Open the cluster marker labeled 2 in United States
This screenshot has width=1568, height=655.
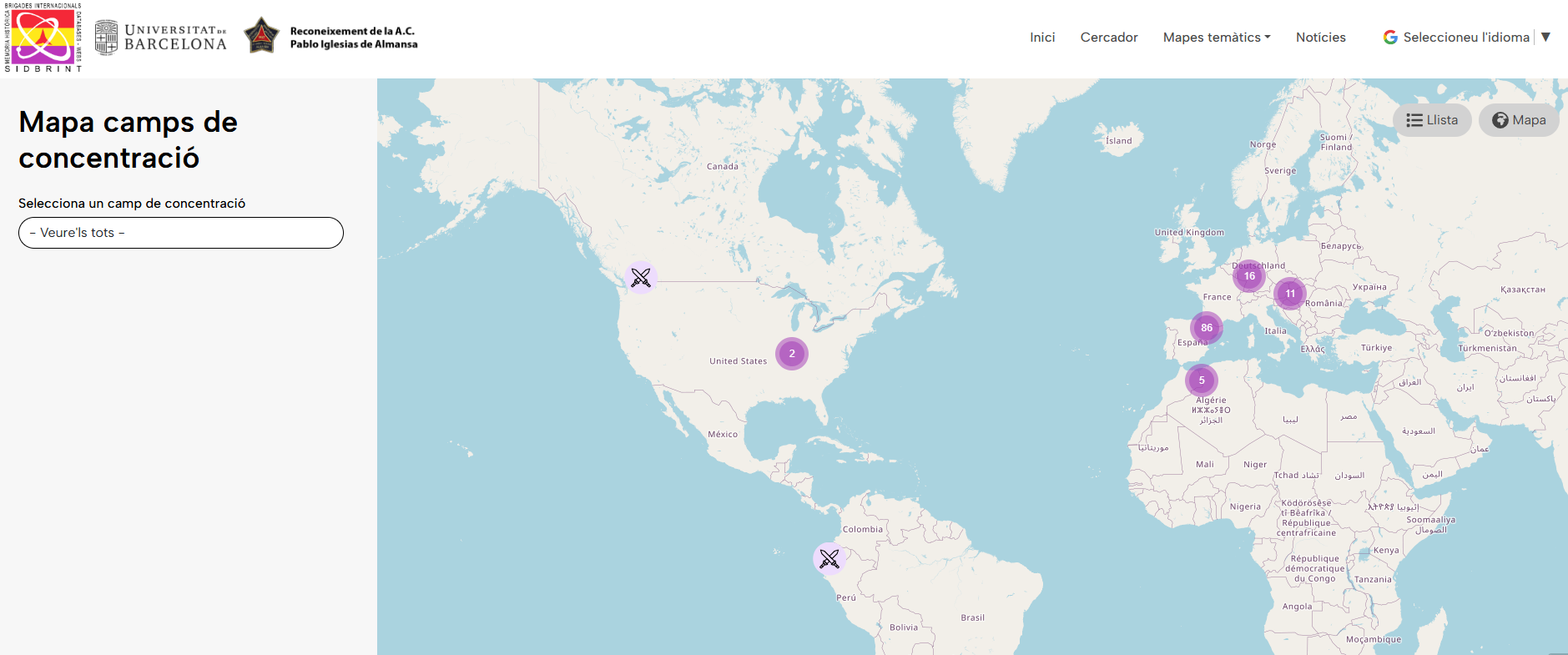pos(791,354)
